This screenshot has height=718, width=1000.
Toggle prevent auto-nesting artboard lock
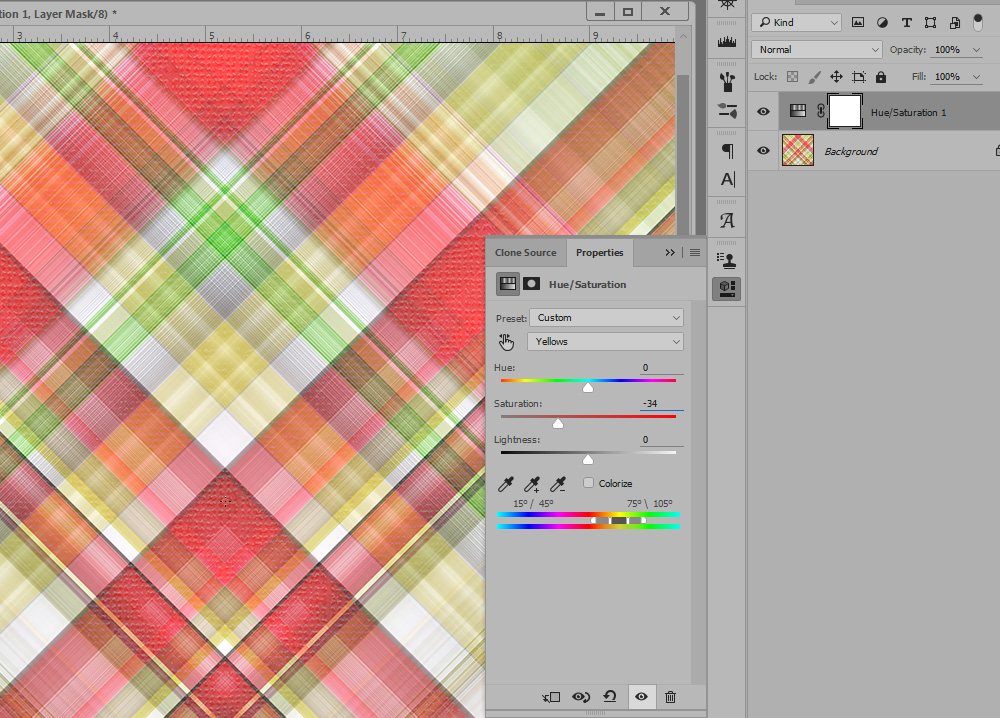(x=859, y=77)
